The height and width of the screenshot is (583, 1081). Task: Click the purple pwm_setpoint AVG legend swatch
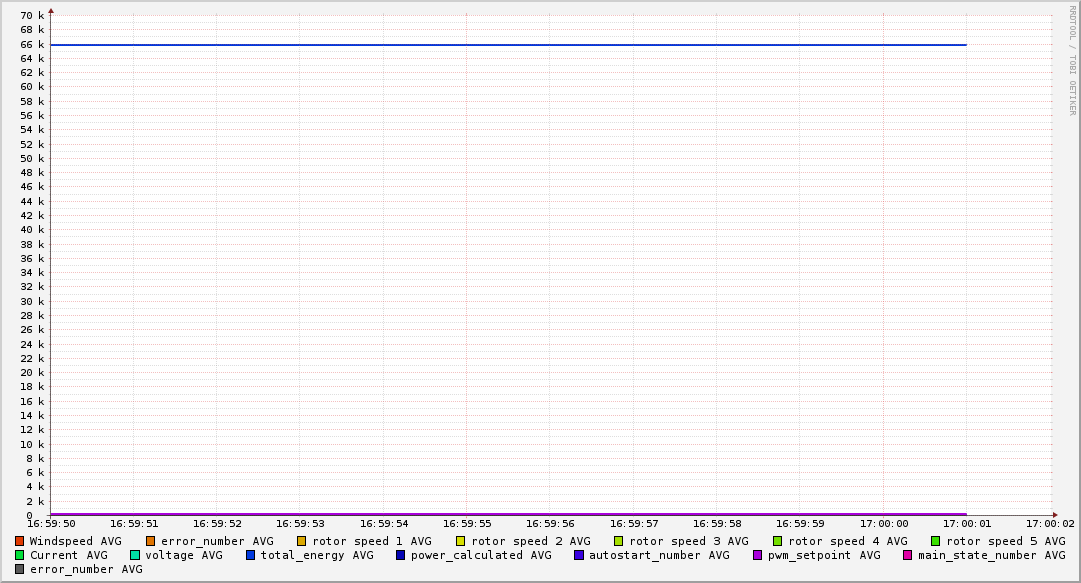coord(757,555)
